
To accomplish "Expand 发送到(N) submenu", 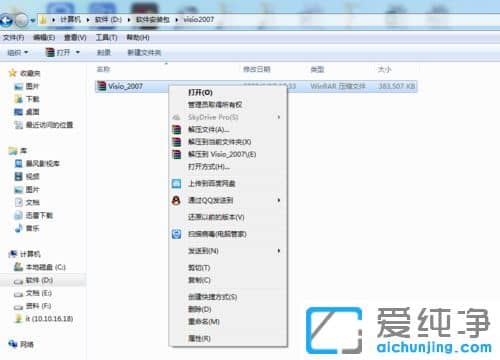I will (228, 251).
